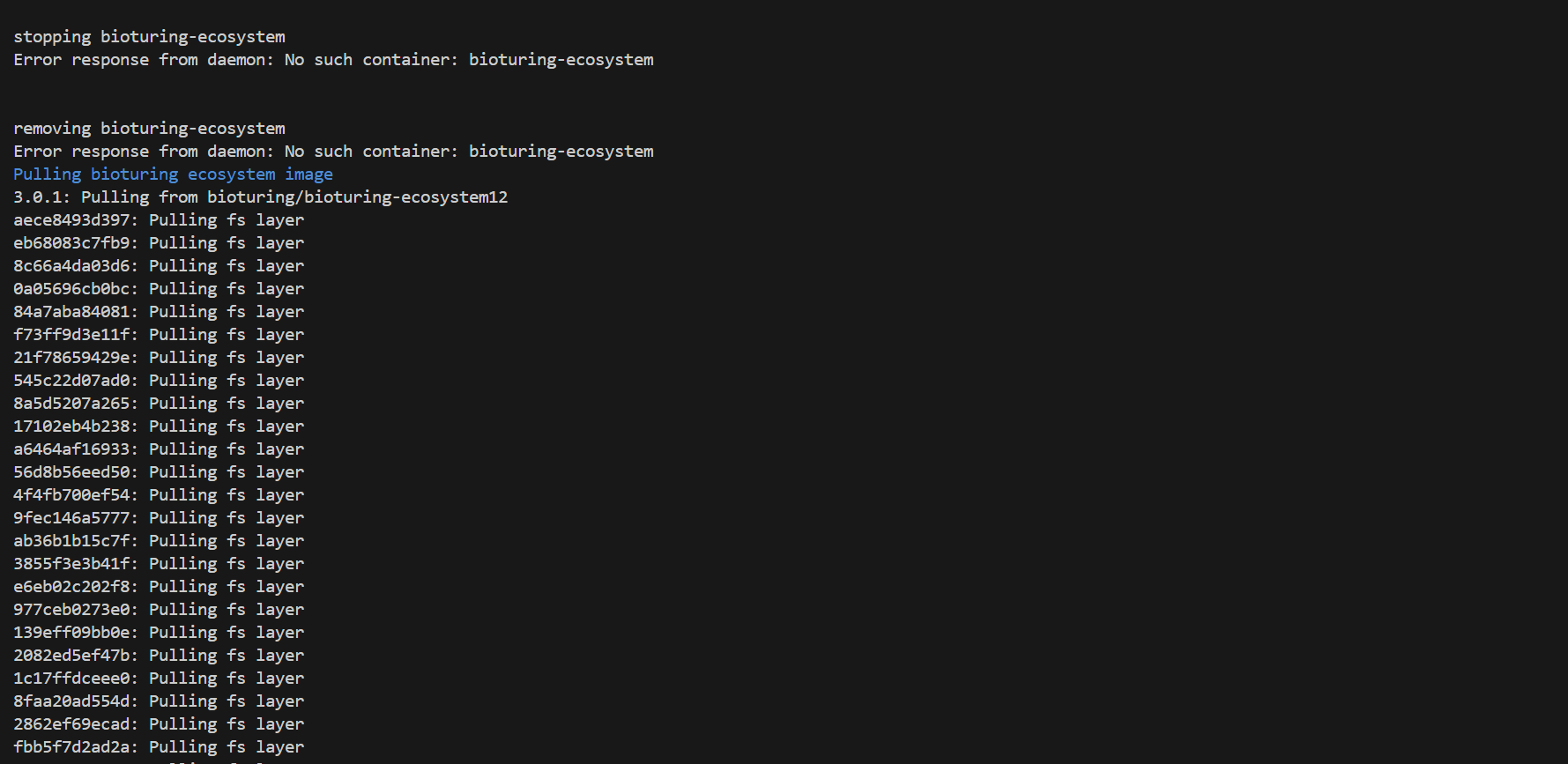
Task: Click layer line 545c22d07ad0
Action: 159,381
